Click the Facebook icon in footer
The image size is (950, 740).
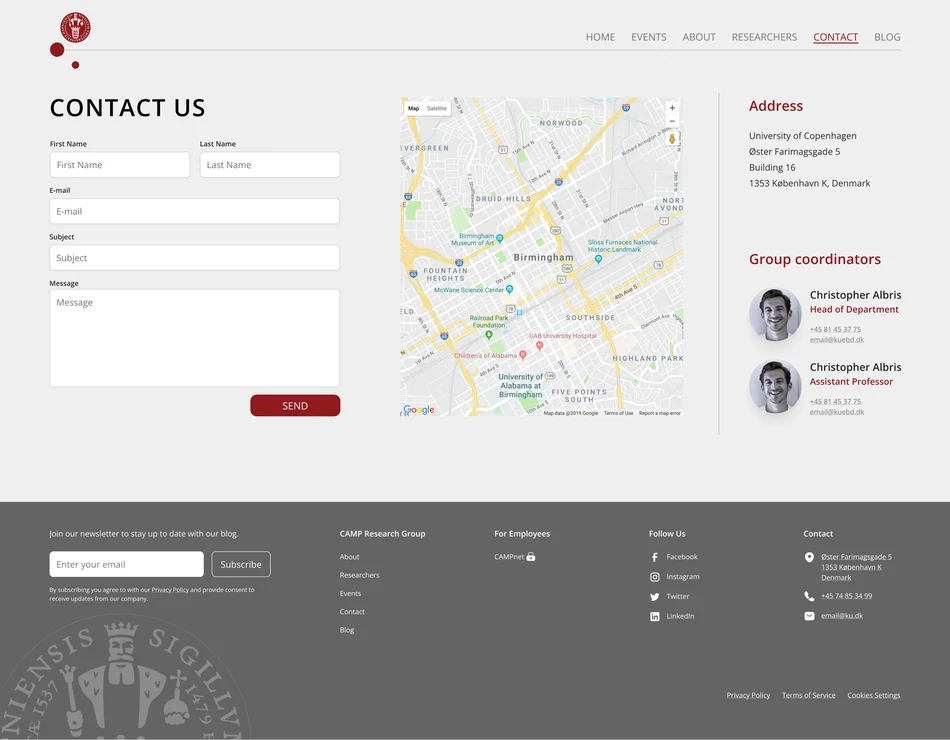click(x=654, y=557)
